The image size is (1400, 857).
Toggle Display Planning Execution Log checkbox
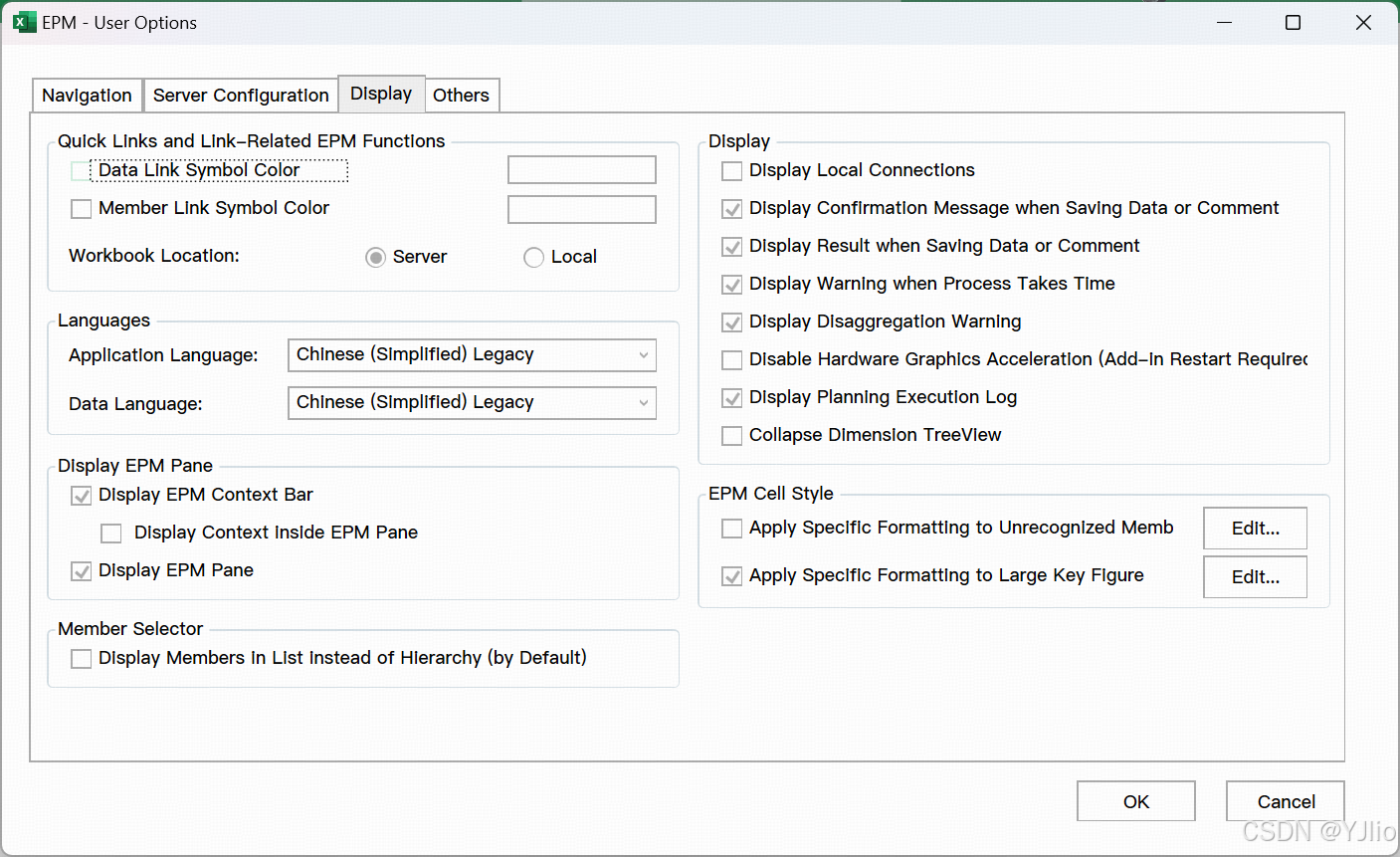coord(731,398)
